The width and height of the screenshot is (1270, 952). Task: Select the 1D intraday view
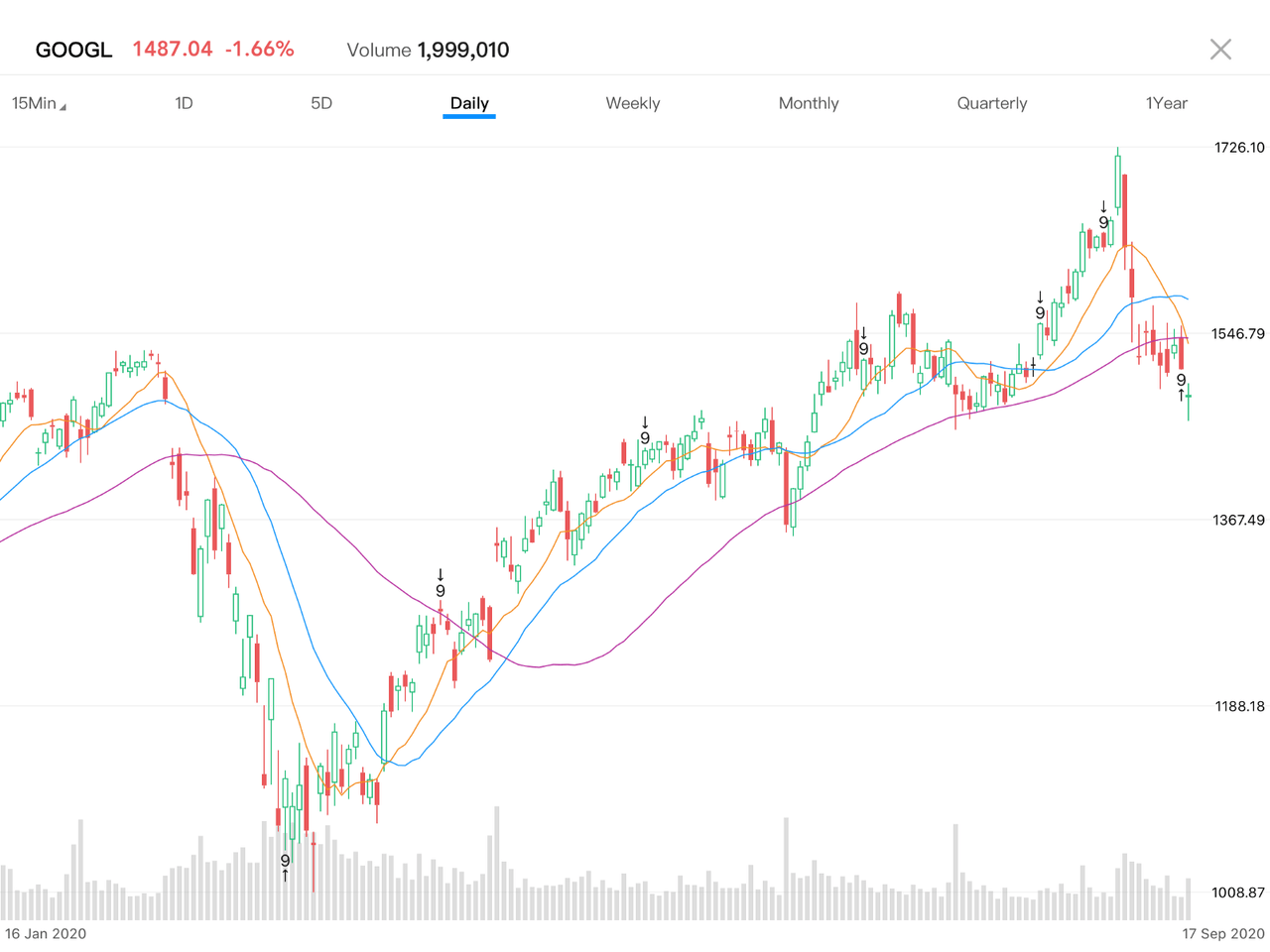(184, 102)
